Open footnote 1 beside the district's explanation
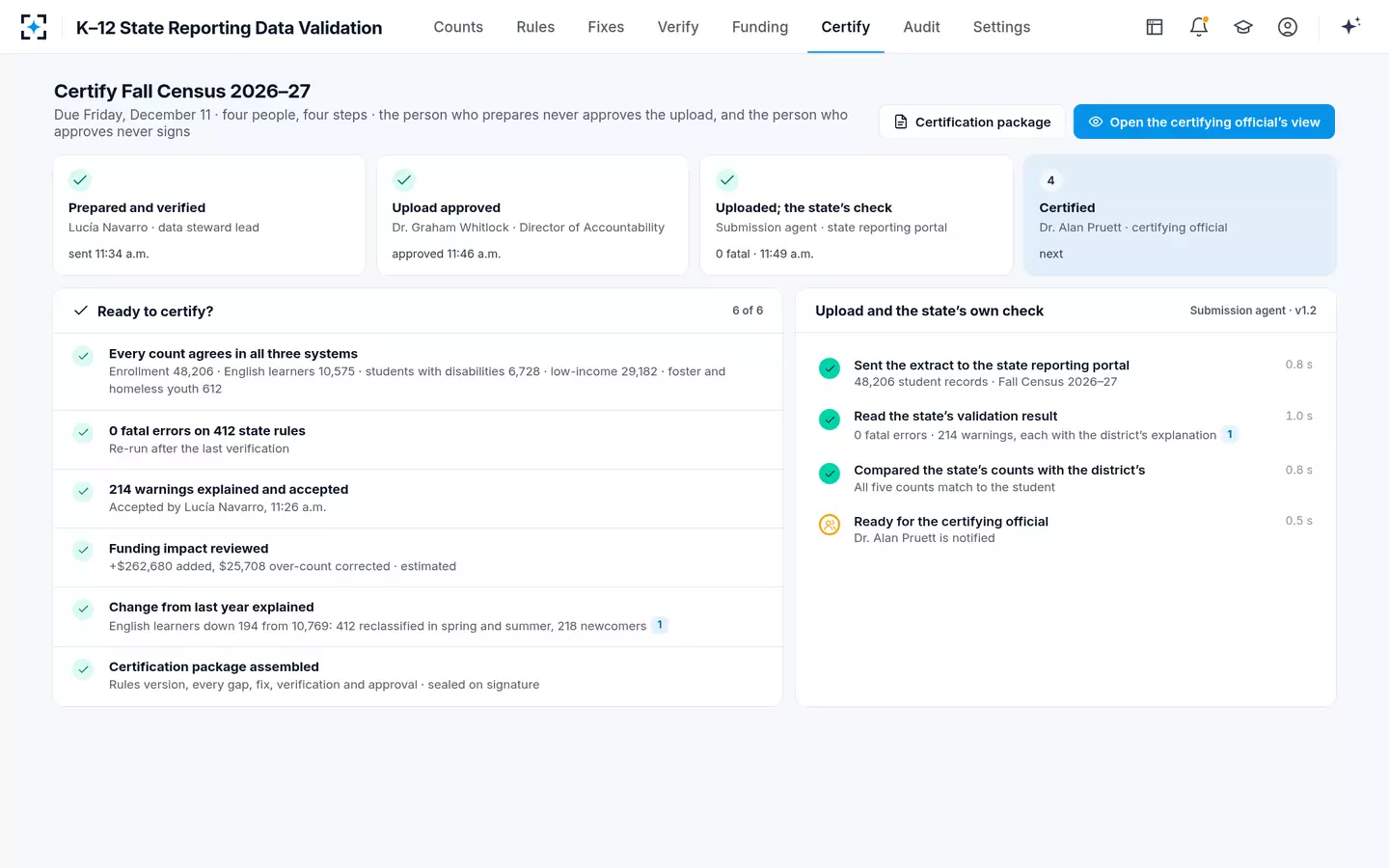The width and height of the screenshot is (1389, 868). coord(1230,434)
